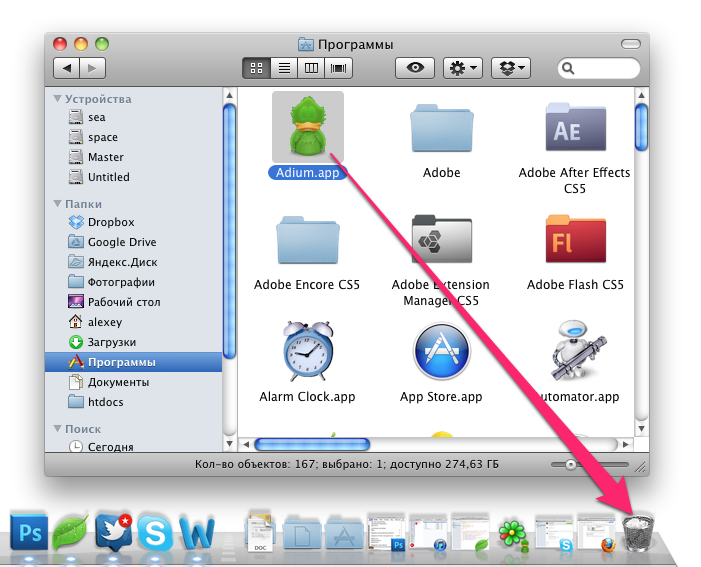The image size is (701, 567).
Task: Select the Automator.app robot icon
Action: (x=578, y=350)
